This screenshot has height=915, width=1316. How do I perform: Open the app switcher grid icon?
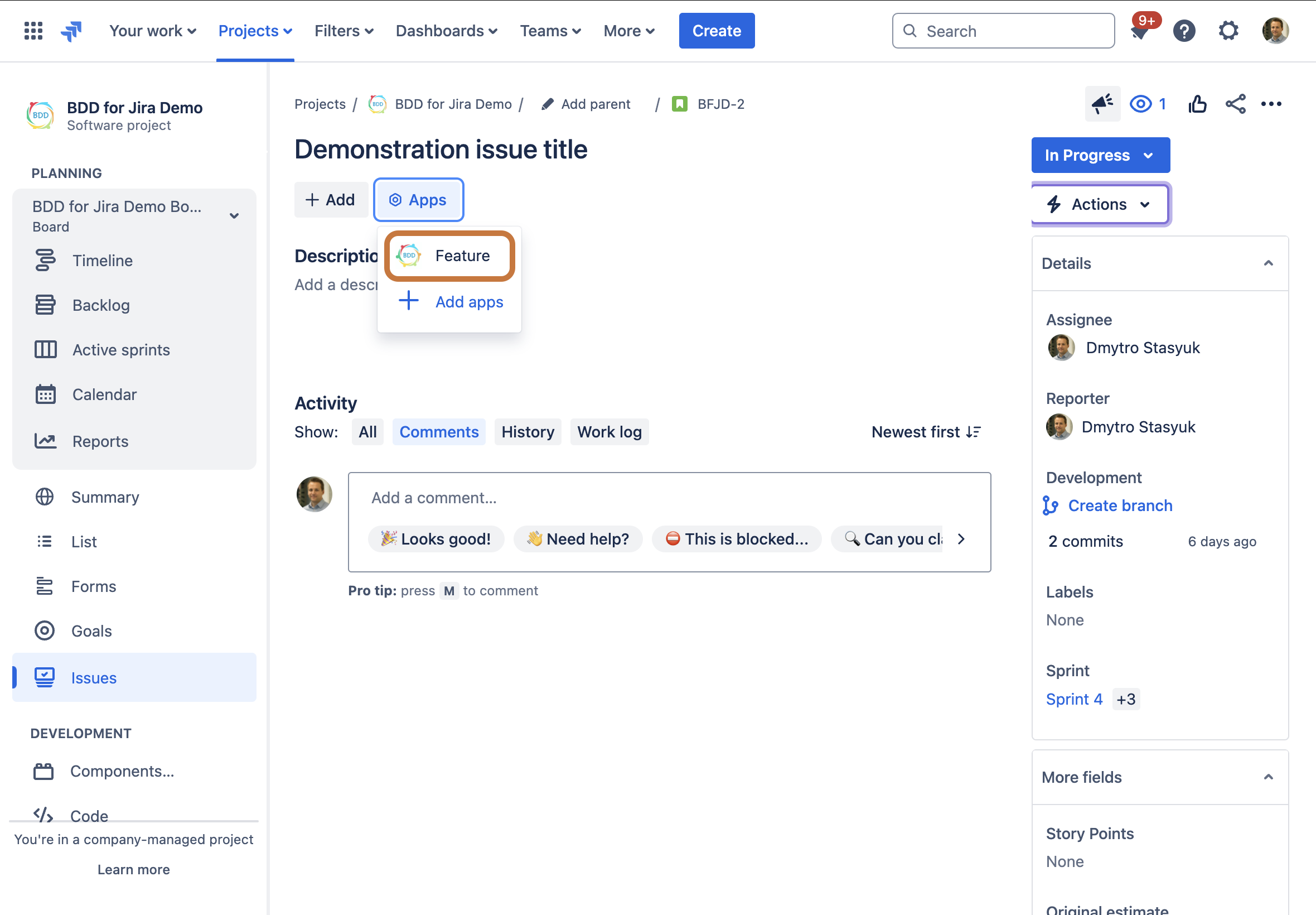tap(33, 30)
